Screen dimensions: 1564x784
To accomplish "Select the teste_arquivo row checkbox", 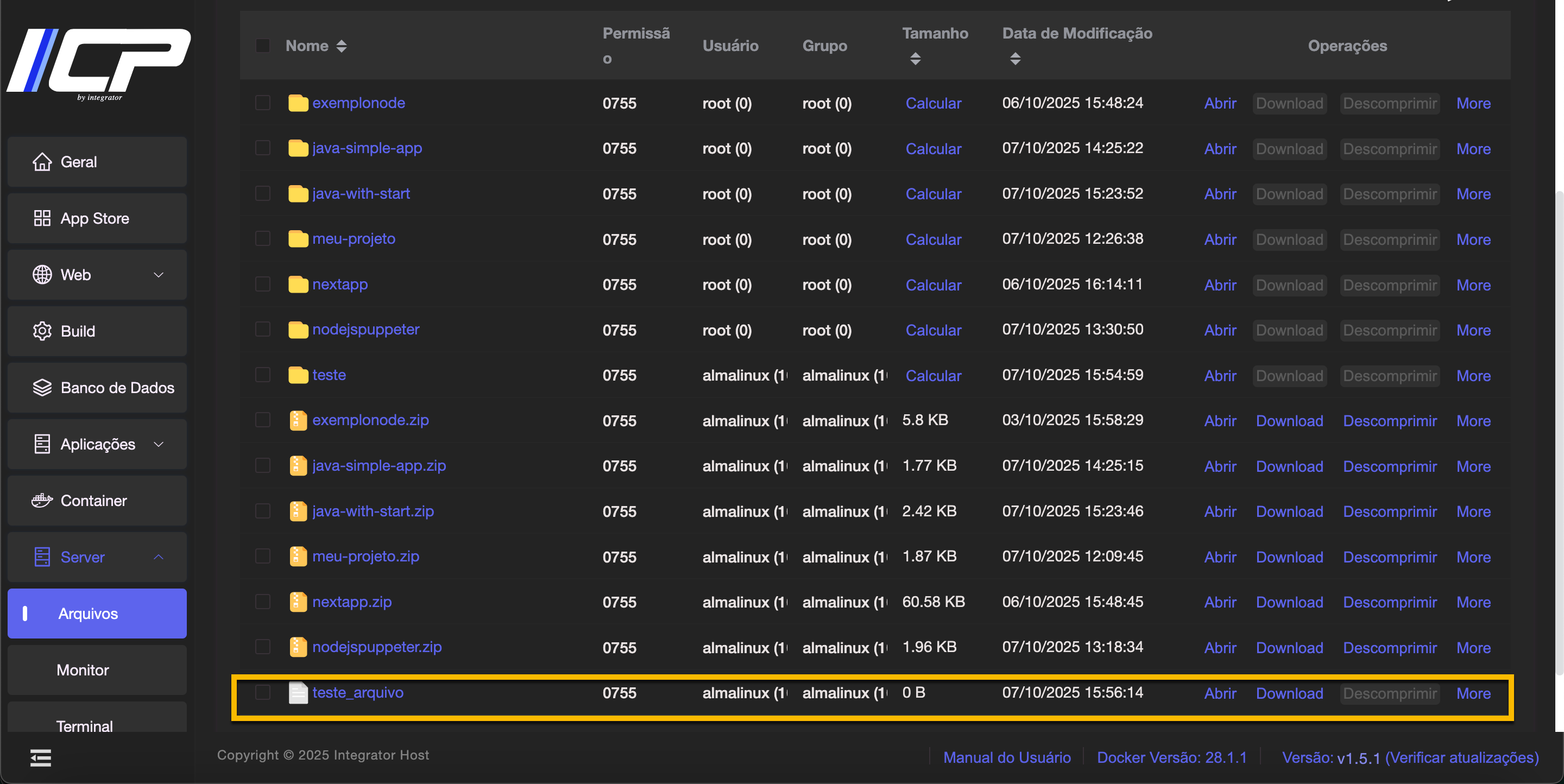I will [x=262, y=693].
